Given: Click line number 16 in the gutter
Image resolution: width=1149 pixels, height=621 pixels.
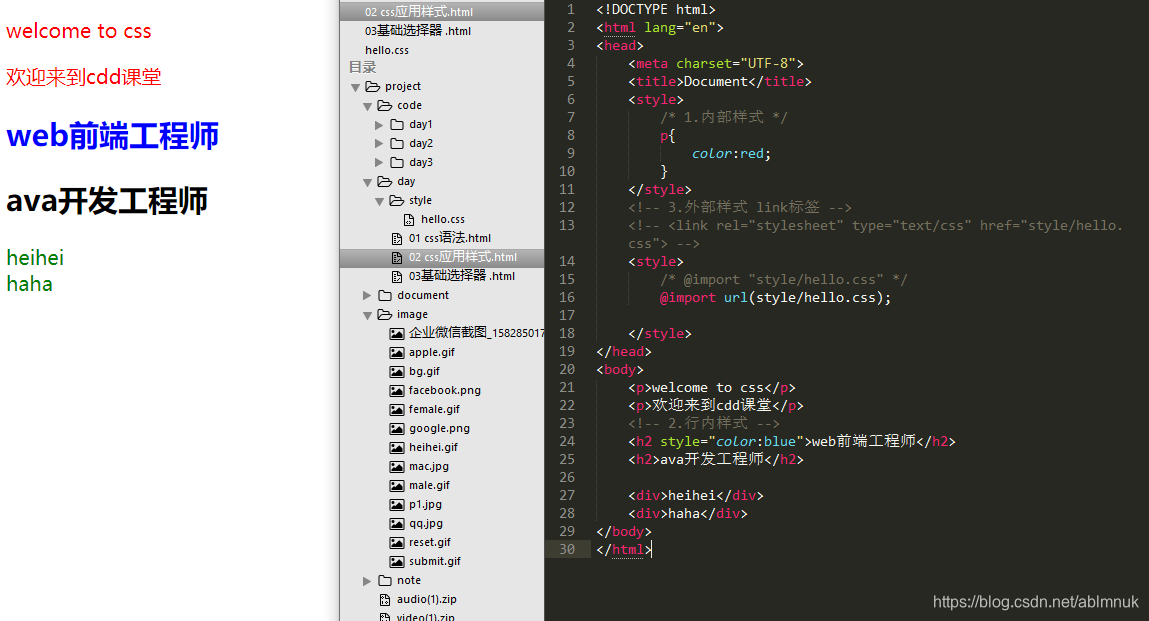Looking at the screenshot, I should [x=567, y=297].
